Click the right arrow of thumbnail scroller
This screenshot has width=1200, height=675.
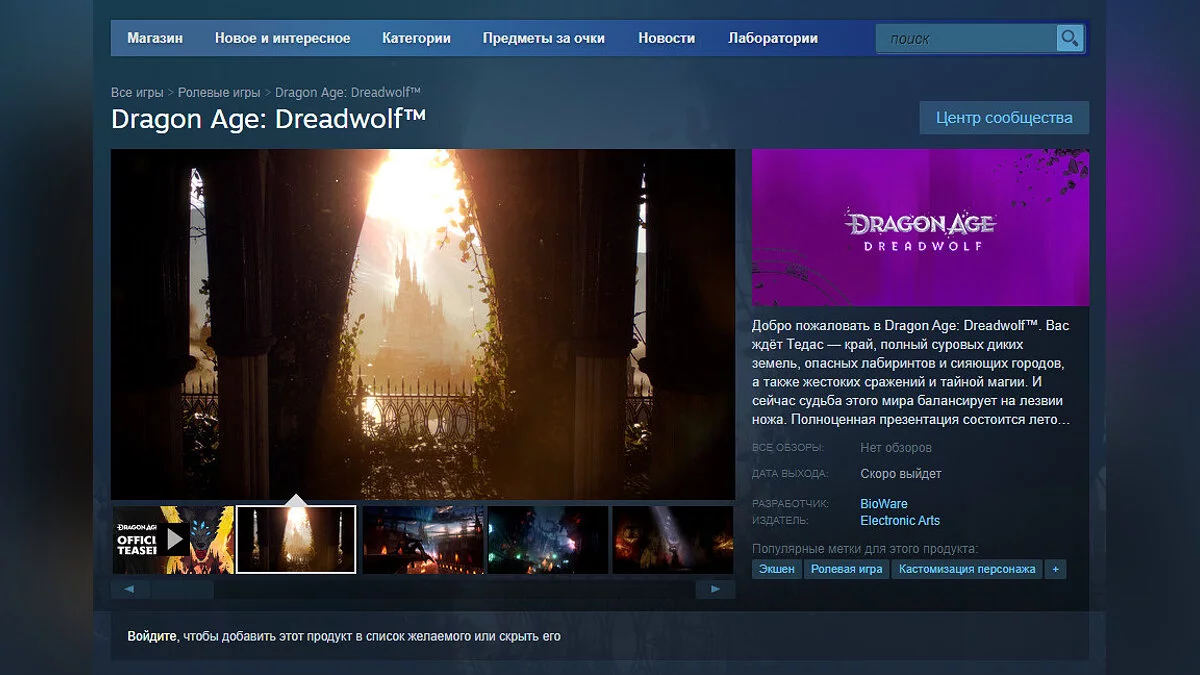click(715, 590)
